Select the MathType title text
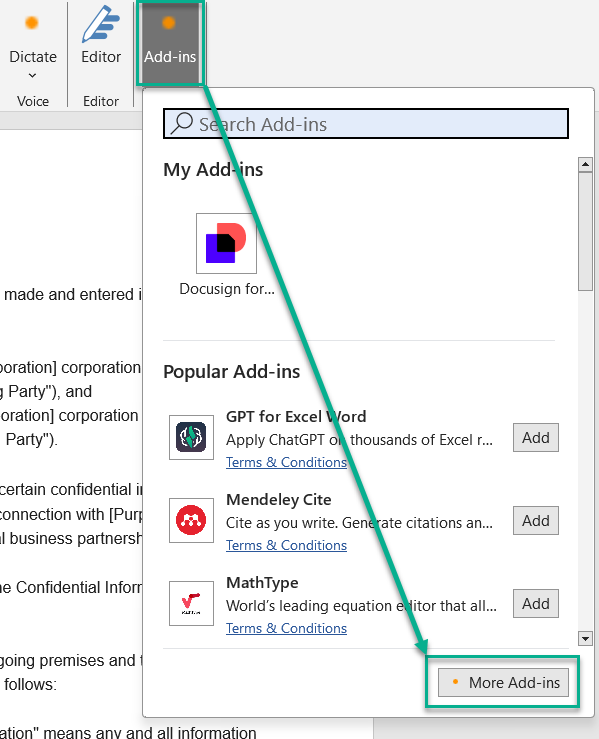The width and height of the screenshot is (599, 739). coord(262,583)
